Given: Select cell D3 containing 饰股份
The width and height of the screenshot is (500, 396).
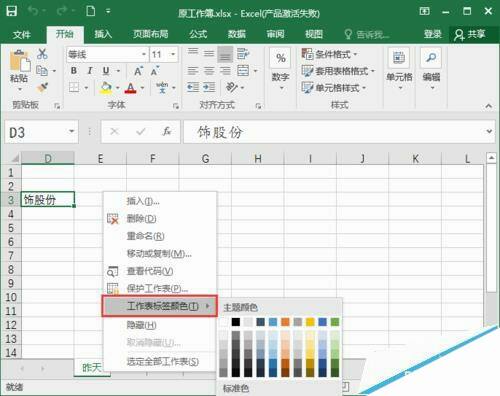Looking at the screenshot, I should (48, 200).
